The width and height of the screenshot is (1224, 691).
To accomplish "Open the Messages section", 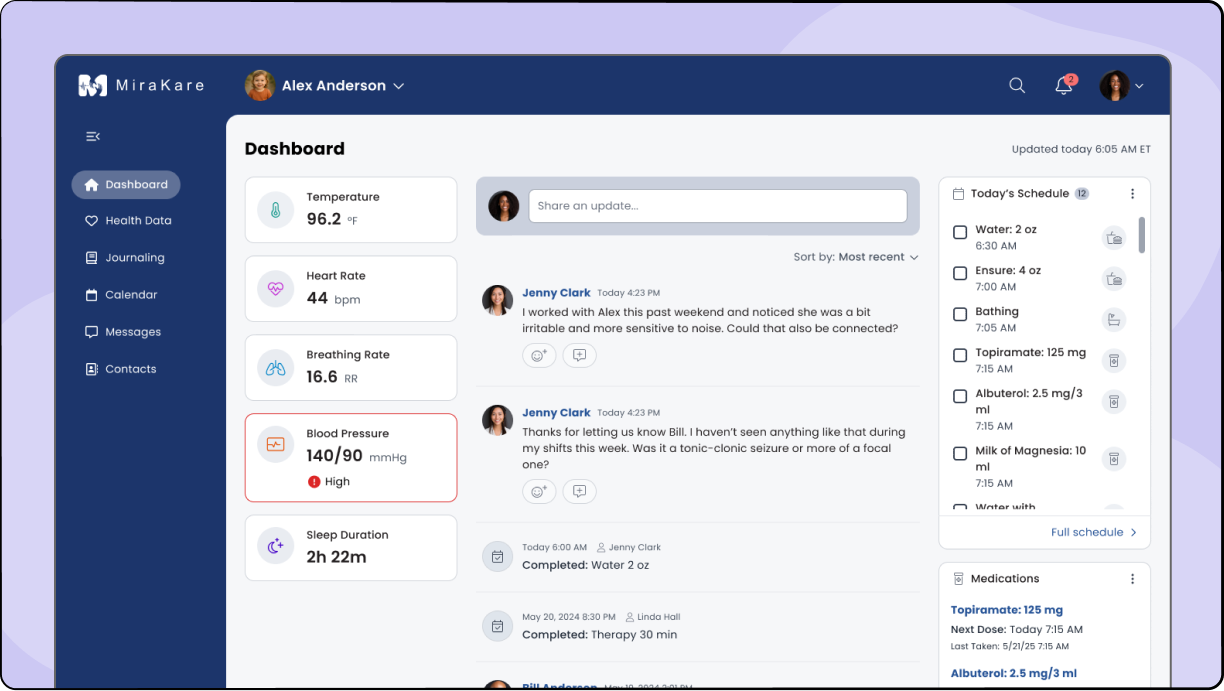I will (133, 331).
